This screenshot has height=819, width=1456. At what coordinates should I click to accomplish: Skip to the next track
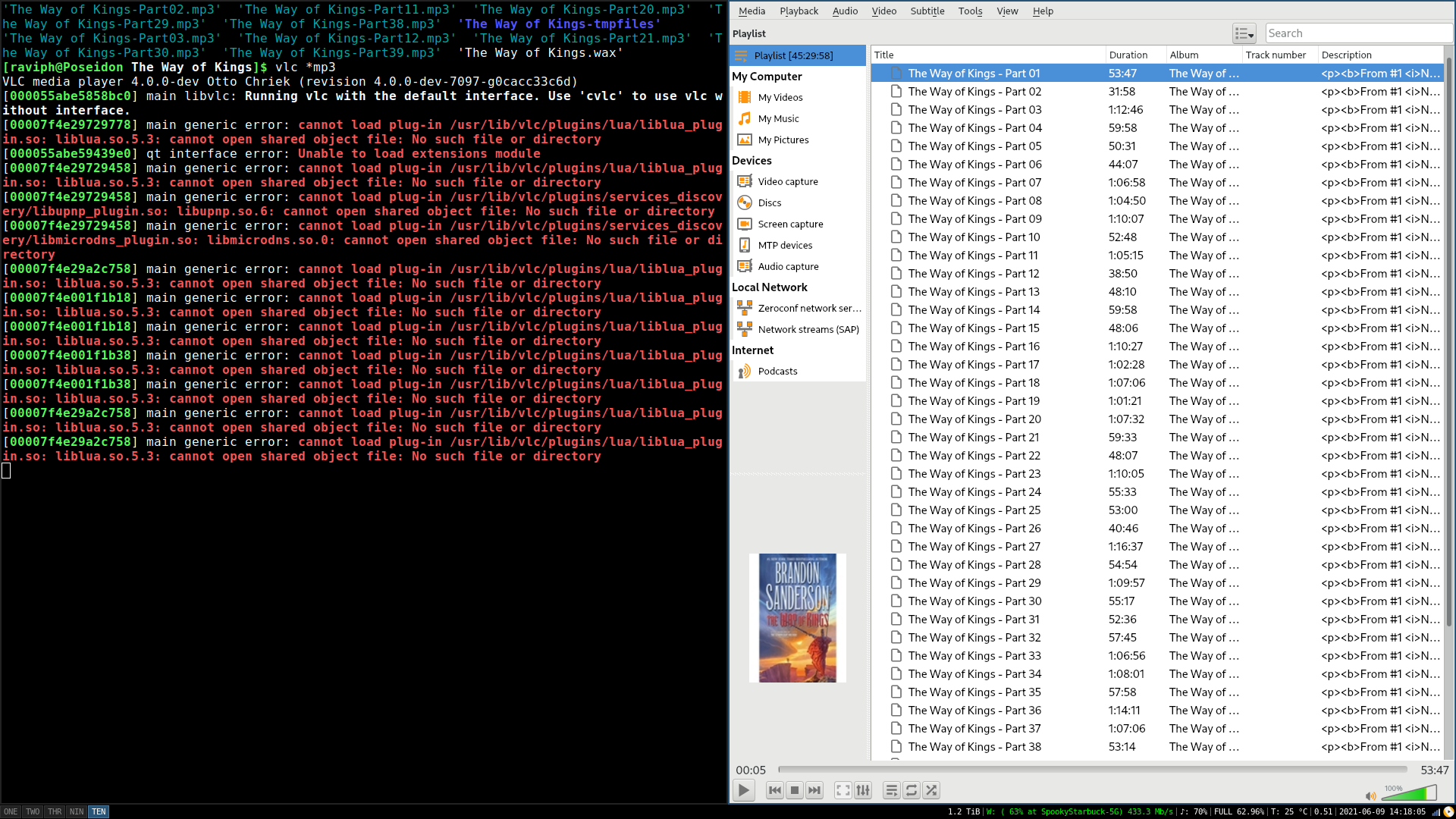point(814,790)
